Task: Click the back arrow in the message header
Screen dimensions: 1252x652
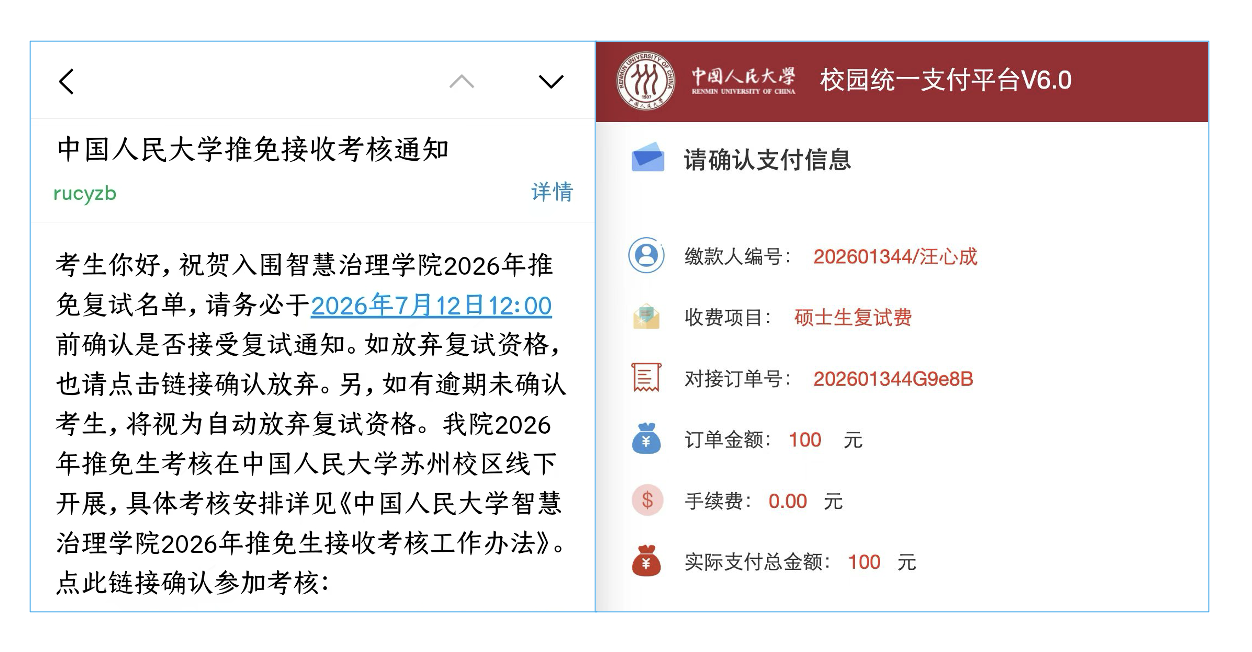Action: 66,81
